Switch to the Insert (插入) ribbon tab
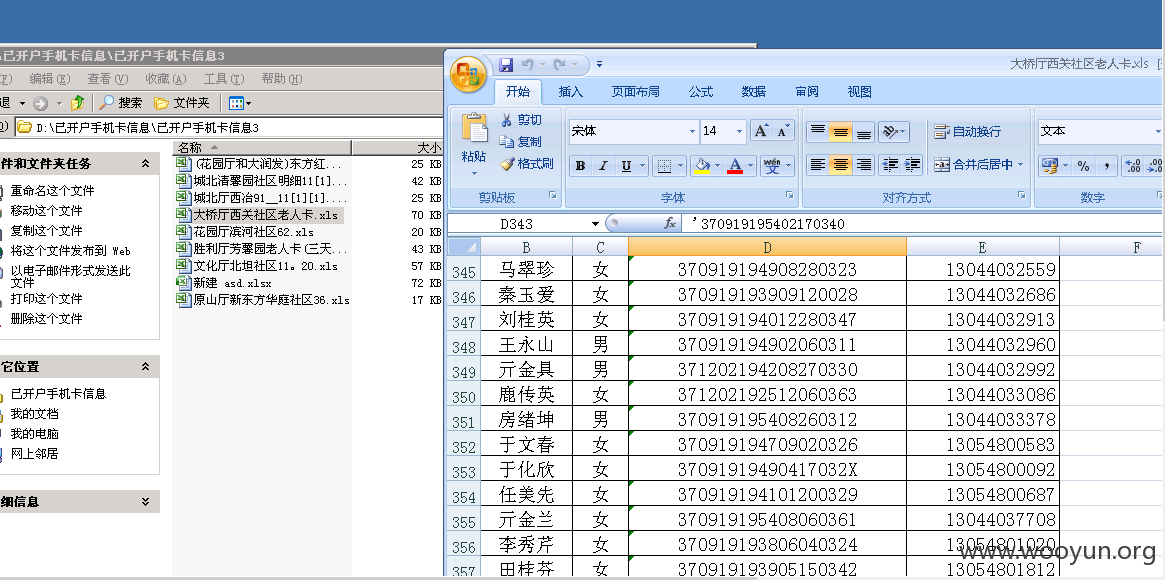Viewport: 1165px width, 580px height. click(x=571, y=91)
